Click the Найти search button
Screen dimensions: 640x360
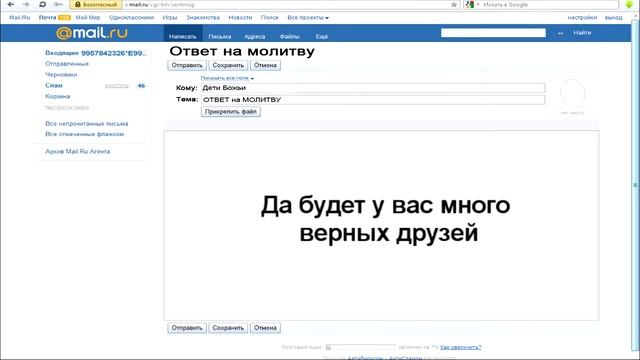pyautogui.click(x=582, y=33)
